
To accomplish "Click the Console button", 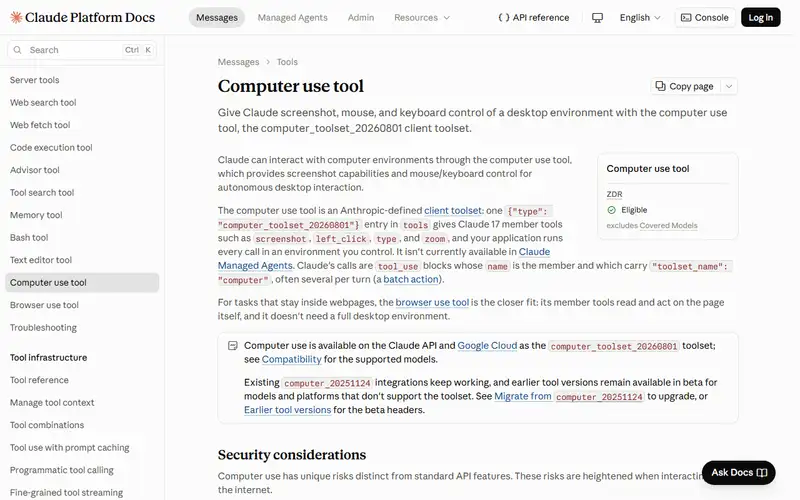I will click(x=705, y=17).
